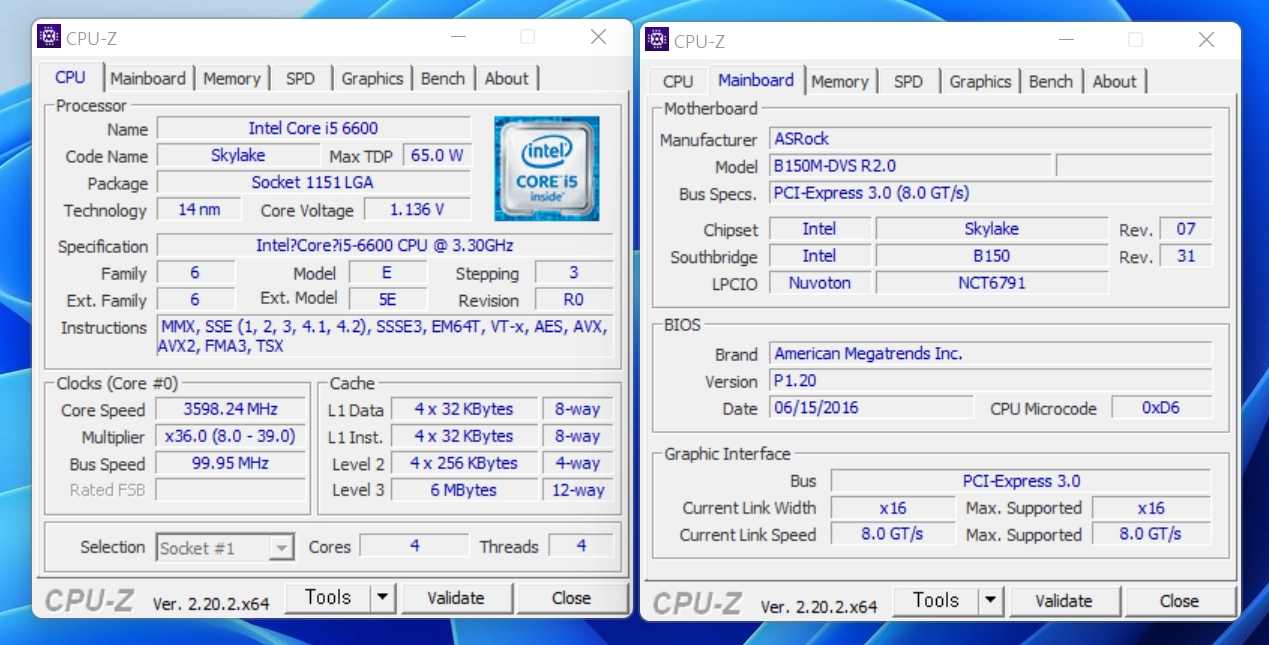
Task: Click Core Voltage value 1.136 V
Action: point(417,209)
